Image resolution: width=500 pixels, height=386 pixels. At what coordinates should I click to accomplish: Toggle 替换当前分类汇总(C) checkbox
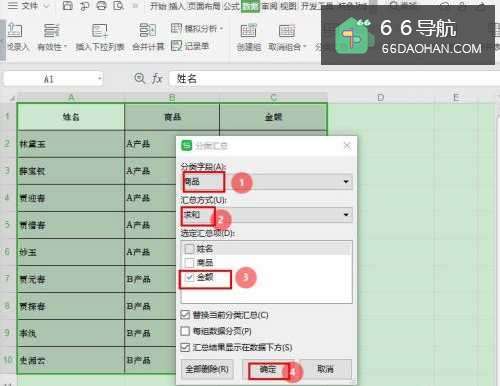(x=185, y=315)
